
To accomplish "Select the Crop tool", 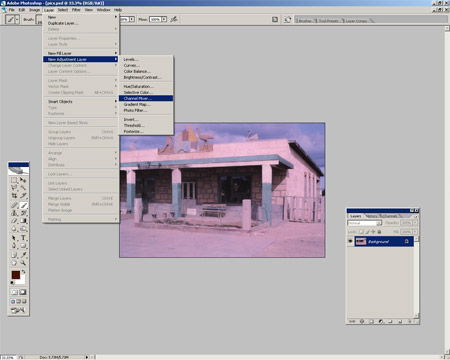I will pos(14,196).
